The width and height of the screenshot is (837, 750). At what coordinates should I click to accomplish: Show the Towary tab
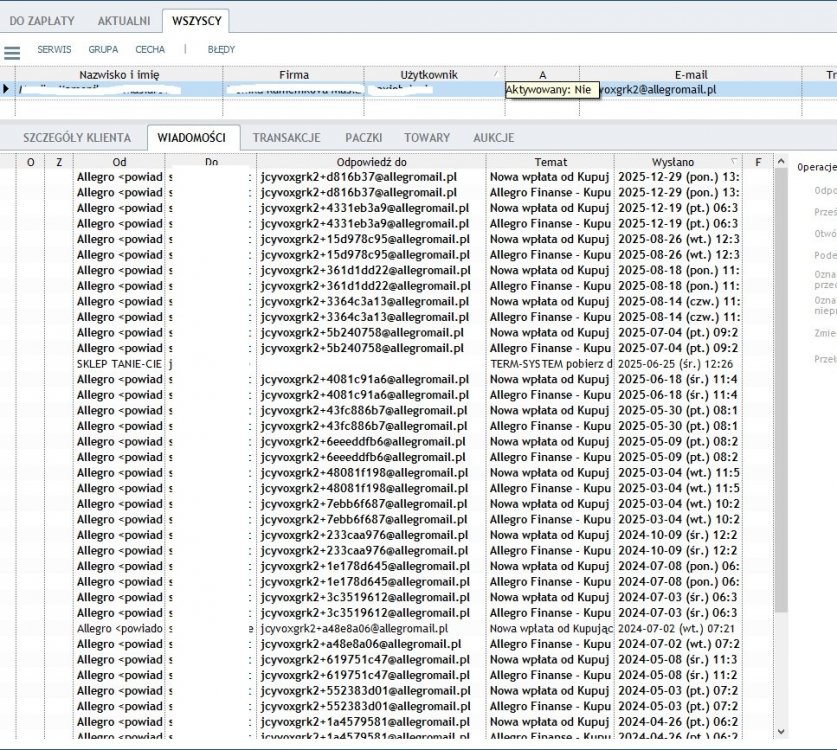(427, 138)
